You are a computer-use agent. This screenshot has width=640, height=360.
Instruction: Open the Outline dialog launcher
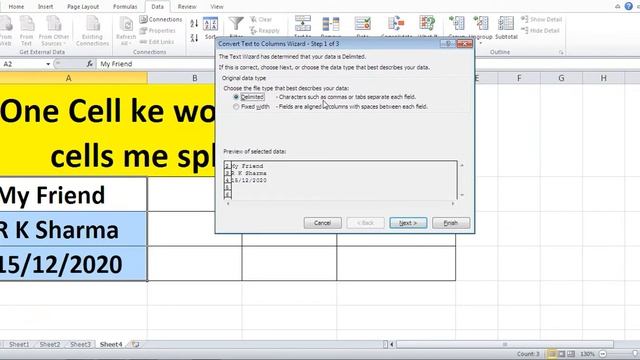tap(561, 52)
